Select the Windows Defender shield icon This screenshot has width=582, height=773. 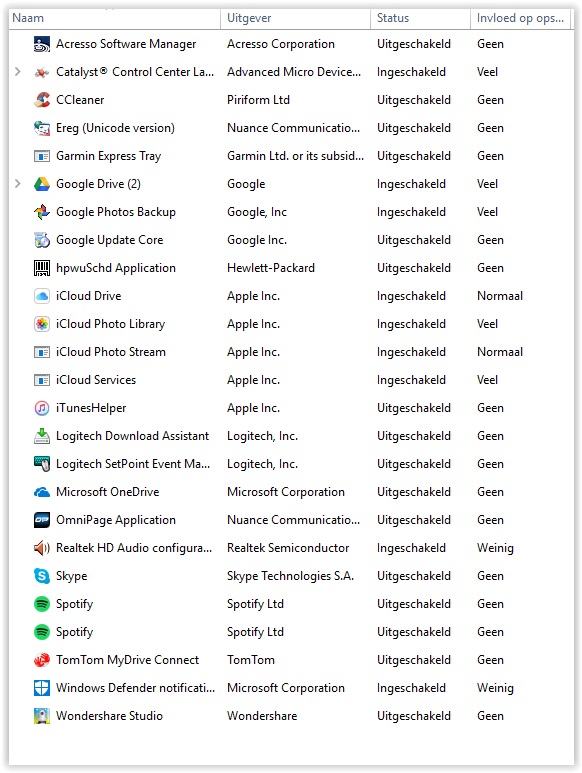tap(42, 688)
